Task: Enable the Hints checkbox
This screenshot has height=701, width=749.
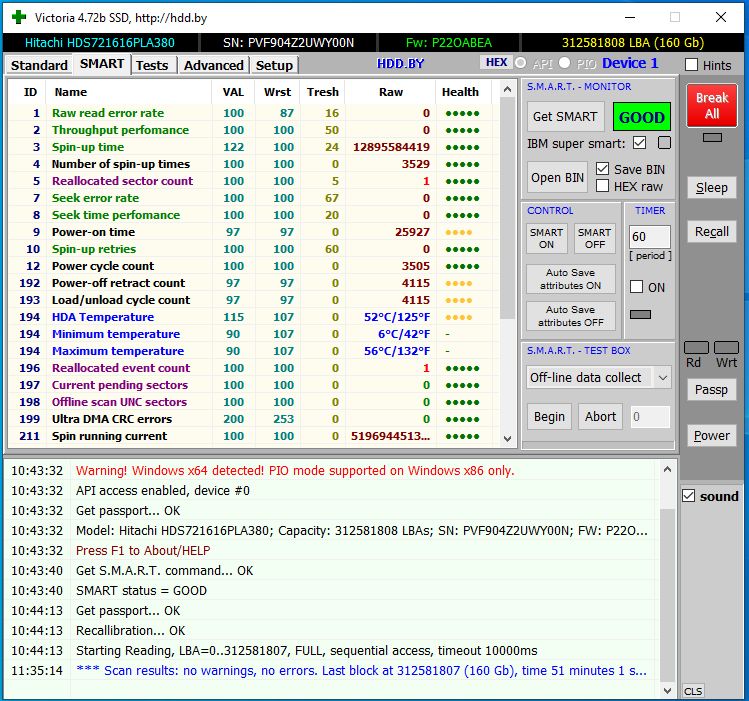Action: tap(691, 65)
